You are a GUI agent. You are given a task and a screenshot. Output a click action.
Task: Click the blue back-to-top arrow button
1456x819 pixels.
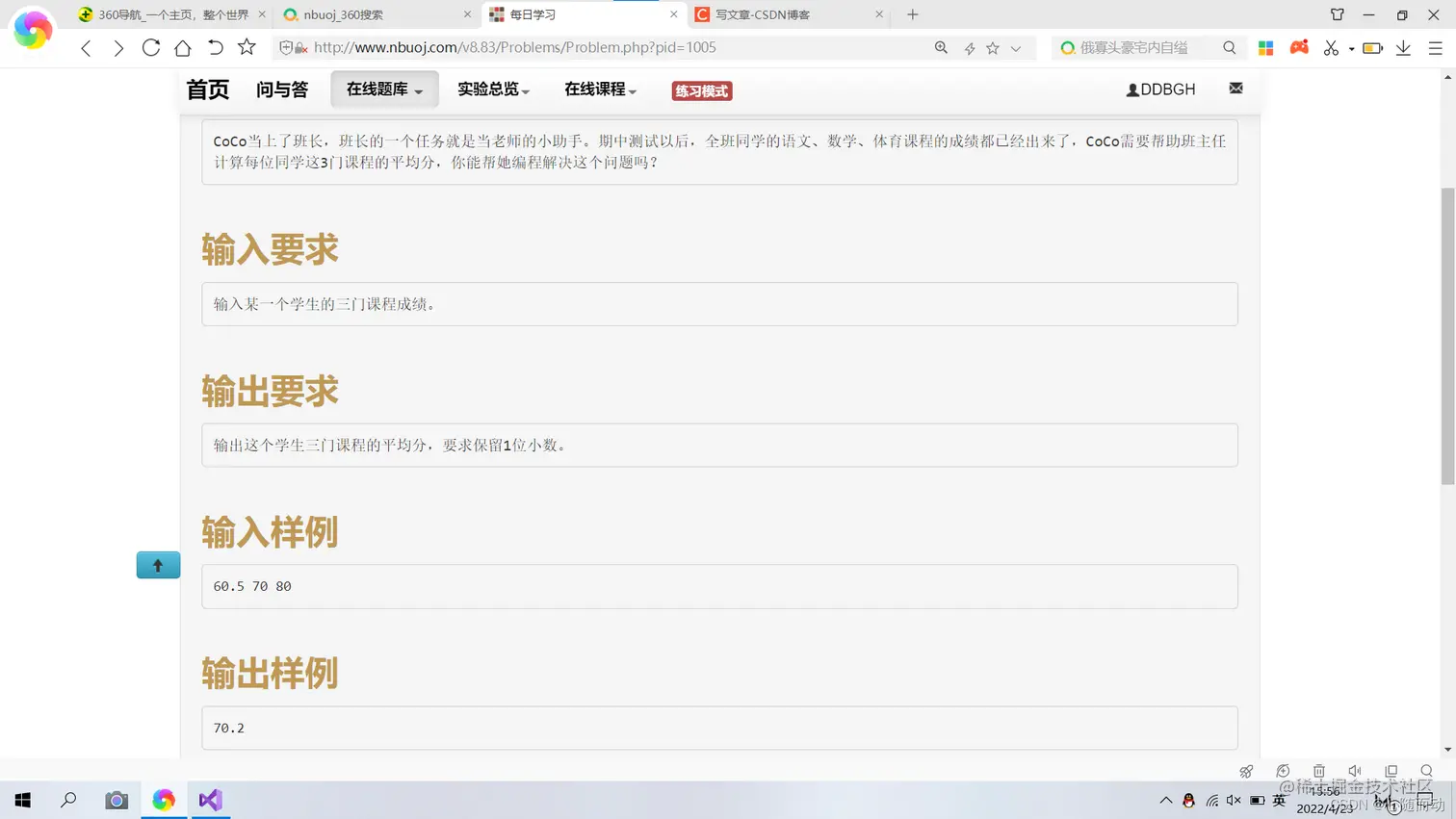click(x=159, y=565)
